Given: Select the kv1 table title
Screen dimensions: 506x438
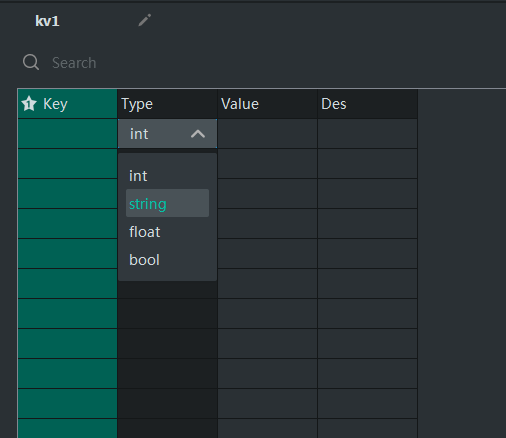Looking at the screenshot, I should (x=47, y=21).
